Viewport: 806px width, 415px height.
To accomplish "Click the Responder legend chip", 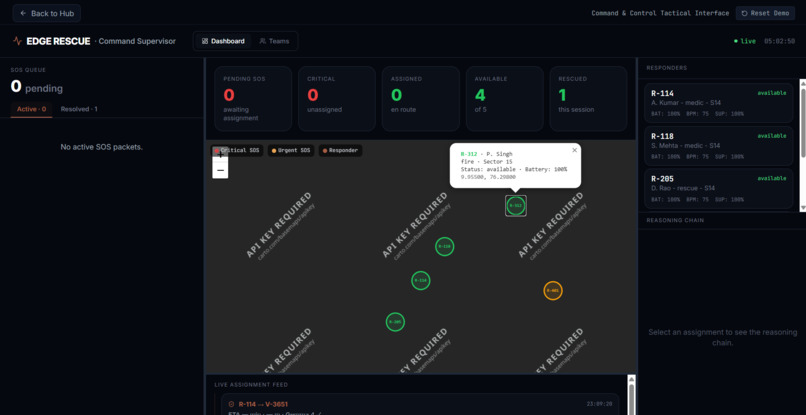I will click(340, 151).
